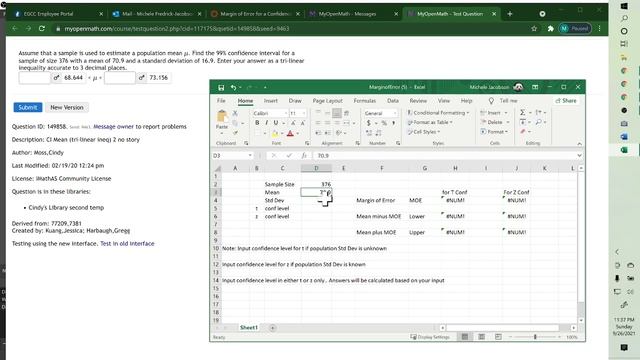Toggle Bold formatting in Excel
This screenshot has width=640, height=360.
click(x=257, y=123)
